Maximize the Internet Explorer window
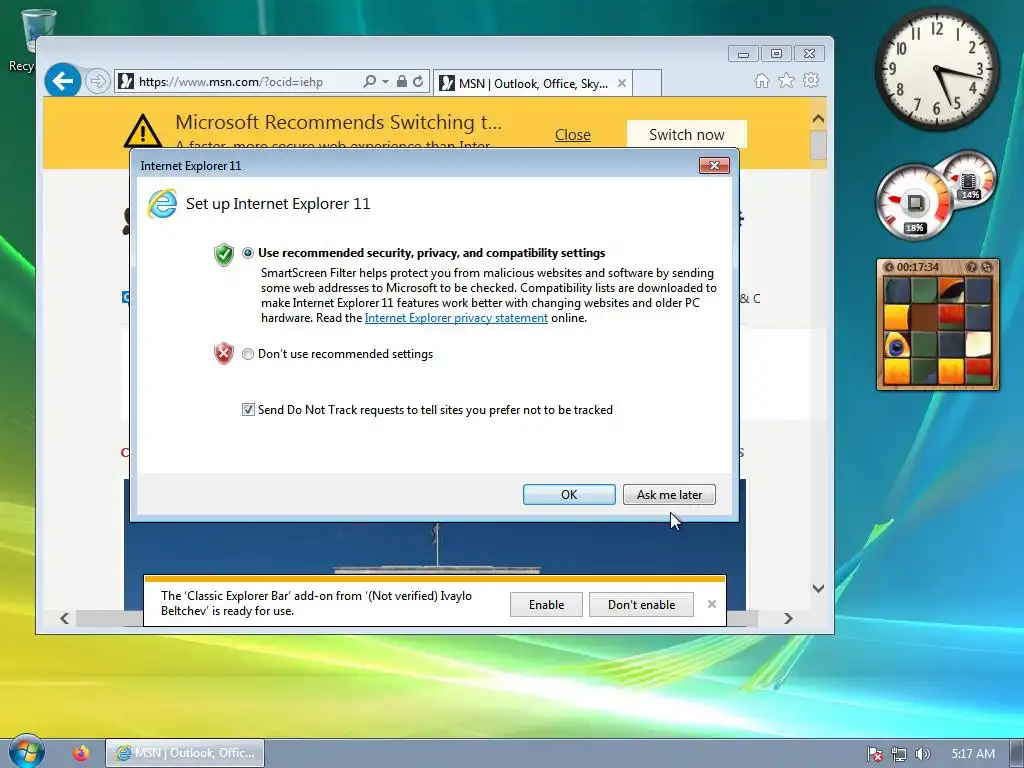The image size is (1024, 768). tap(776, 54)
